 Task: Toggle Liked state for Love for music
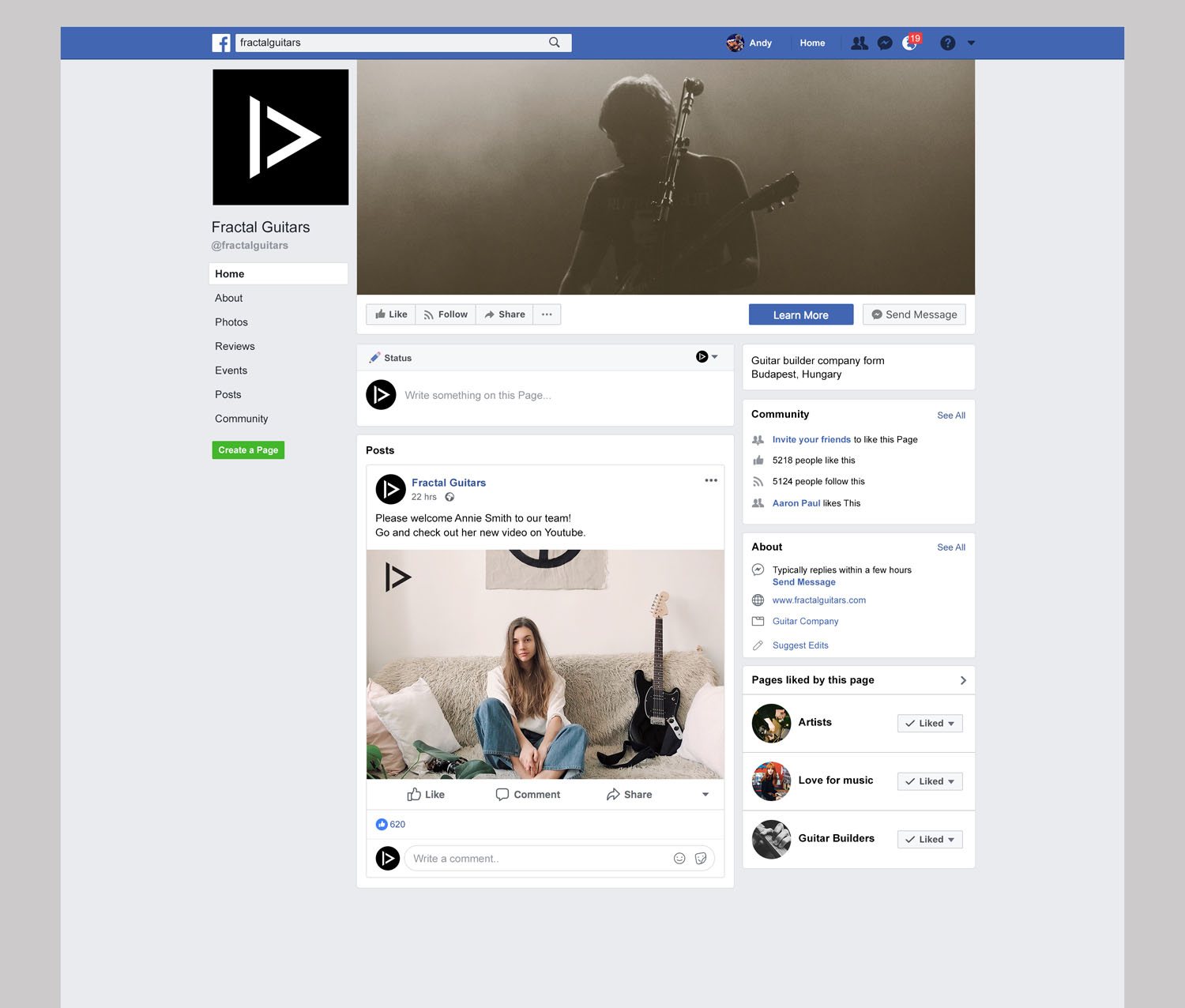930,781
